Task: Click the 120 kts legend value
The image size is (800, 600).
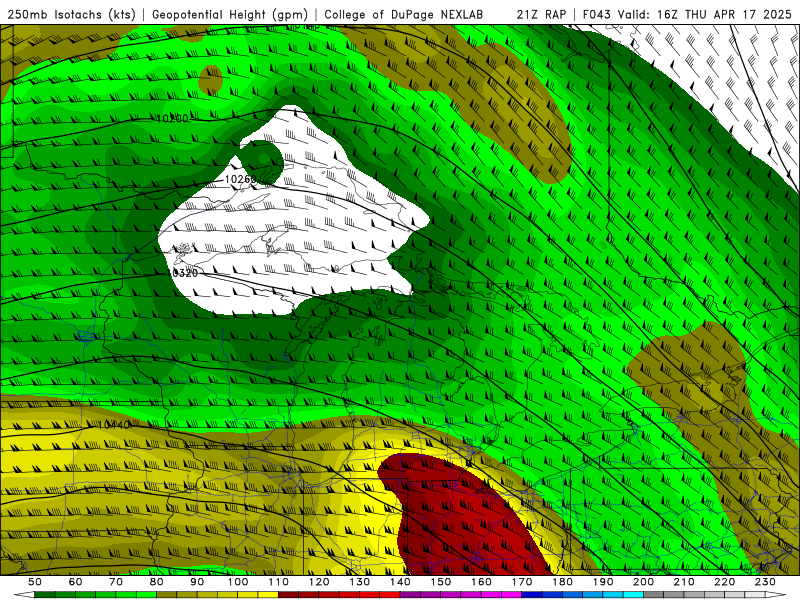Action: point(319,582)
